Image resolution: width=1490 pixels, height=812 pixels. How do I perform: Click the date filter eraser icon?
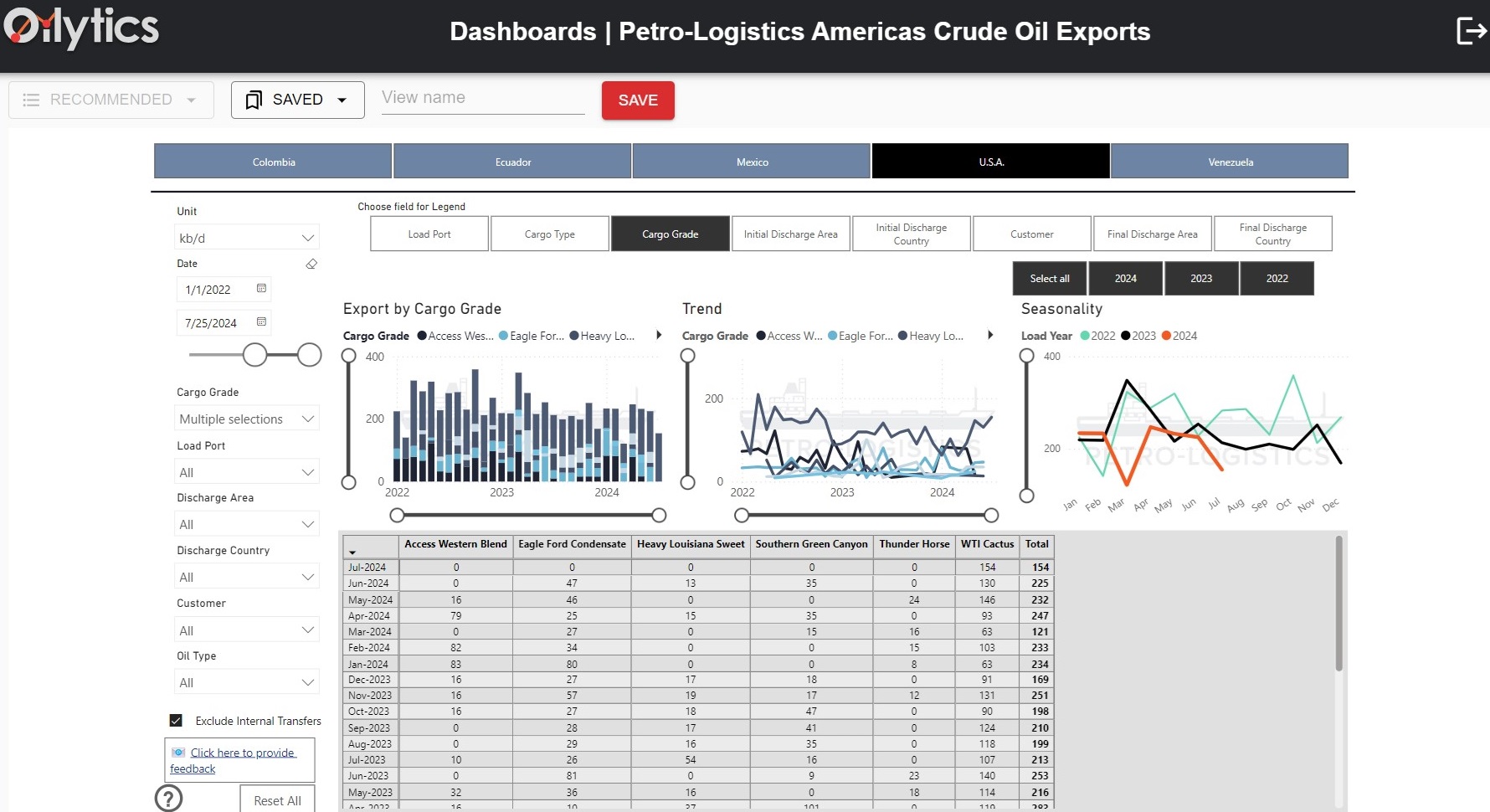coord(311,264)
